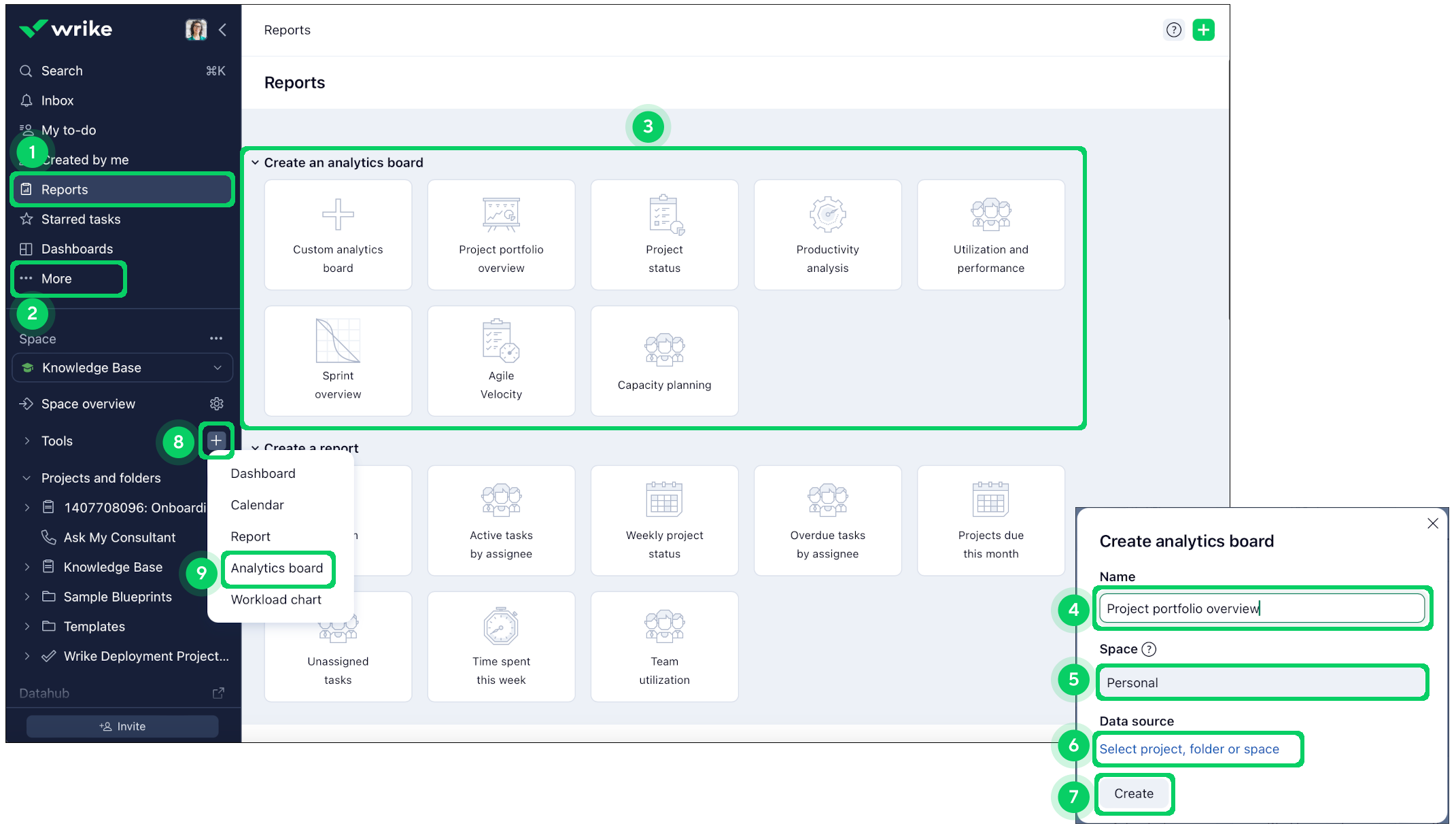Click the Space help question icon
The width and height of the screenshot is (1456, 830).
pyautogui.click(x=1149, y=649)
